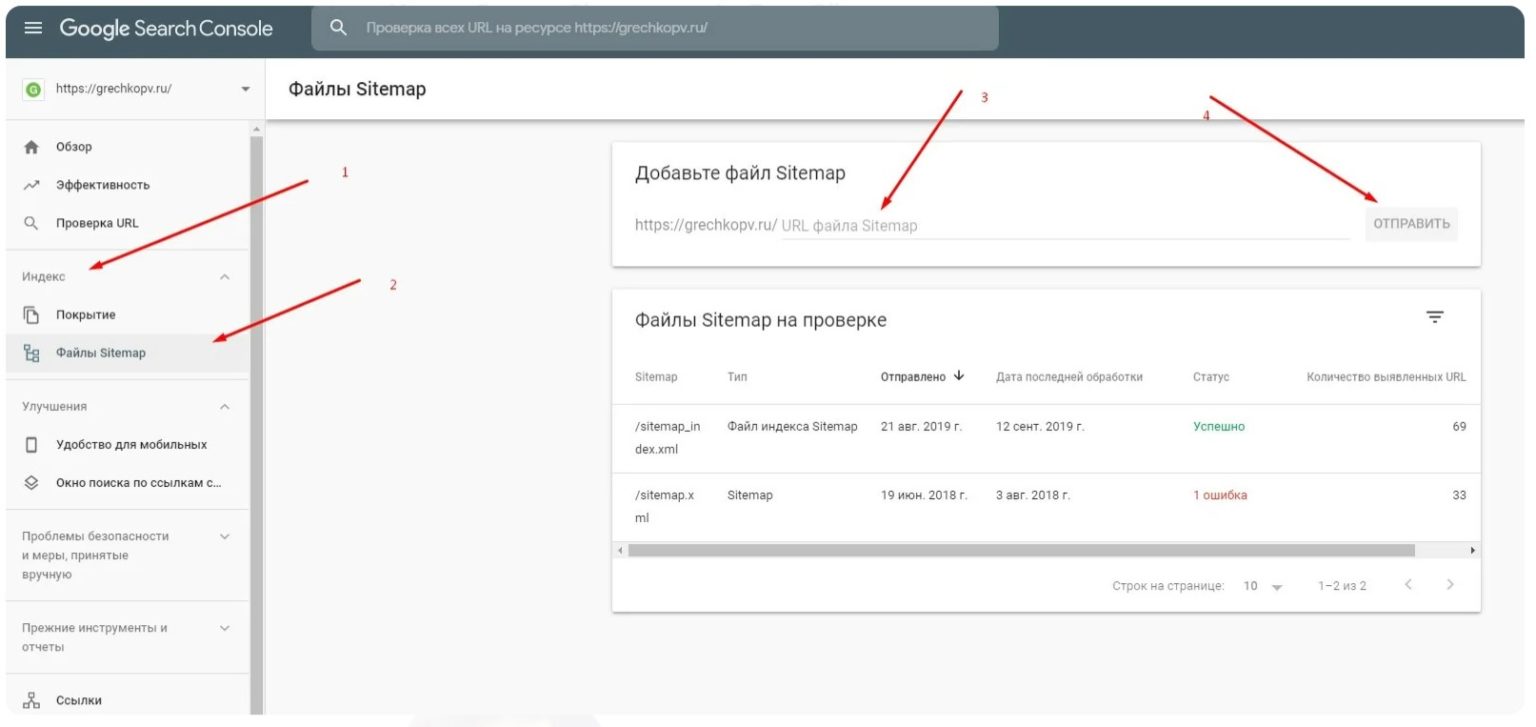Click the 1 ошибка status
The image size is (1536, 727).
coord(1220,496)
